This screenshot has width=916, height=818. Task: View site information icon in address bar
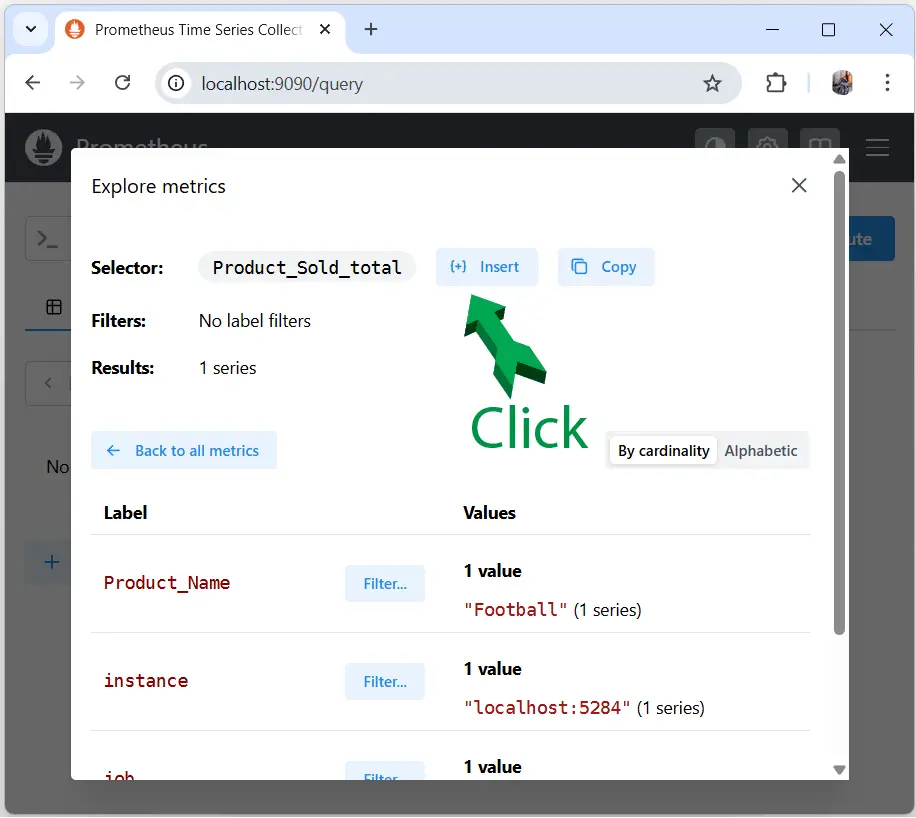(177, 84)
